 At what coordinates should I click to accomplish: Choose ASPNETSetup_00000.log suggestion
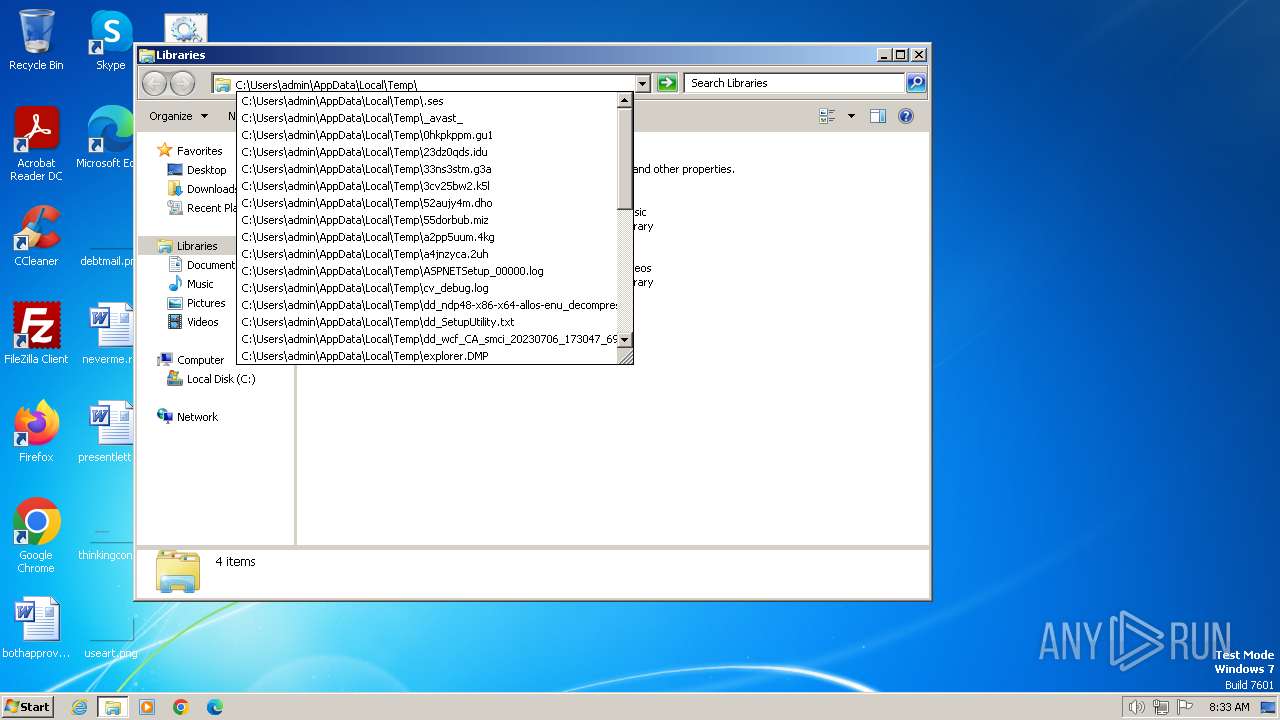click(x=427, y=271)
